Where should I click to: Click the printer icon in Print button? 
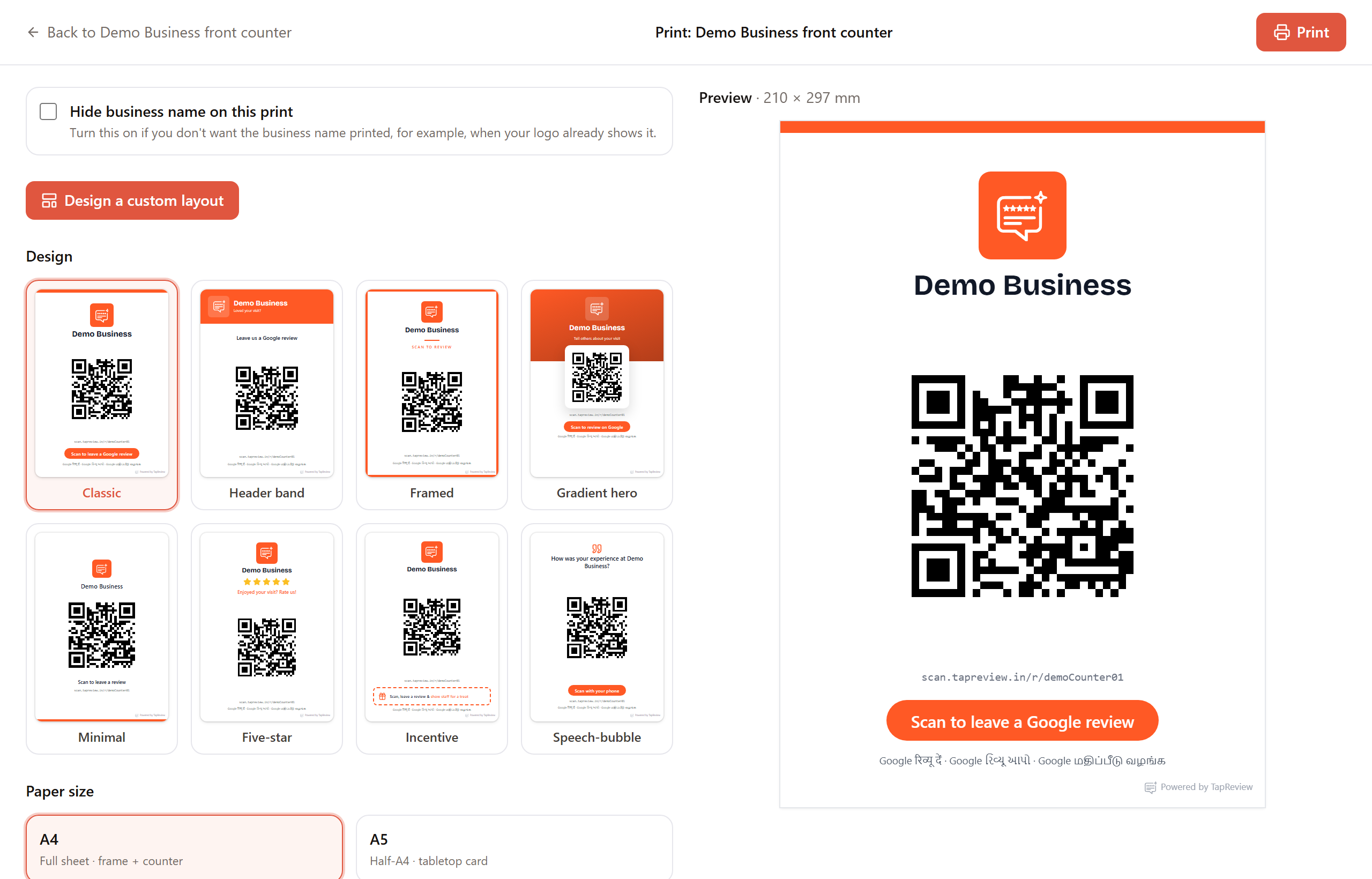pyautogui.click(x=1282, y=33)
